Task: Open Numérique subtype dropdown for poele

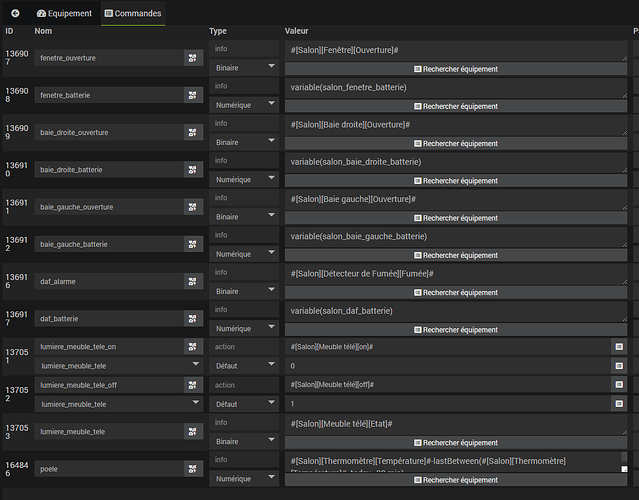Action: tap(244, 478)
